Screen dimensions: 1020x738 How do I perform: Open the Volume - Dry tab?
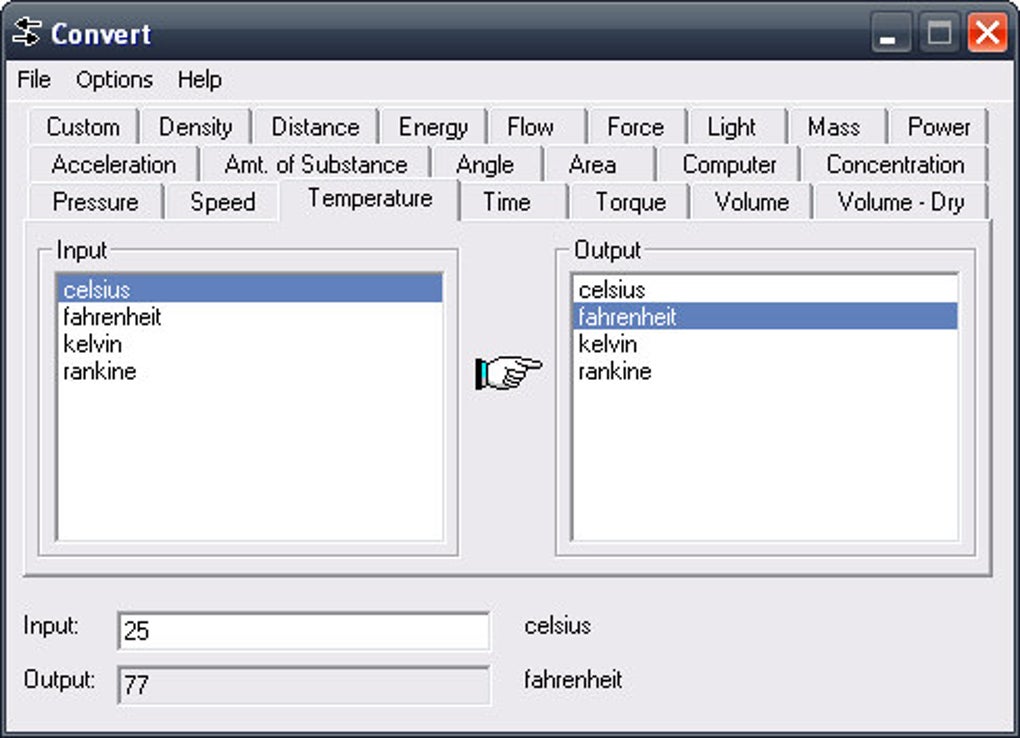(898, 202)
